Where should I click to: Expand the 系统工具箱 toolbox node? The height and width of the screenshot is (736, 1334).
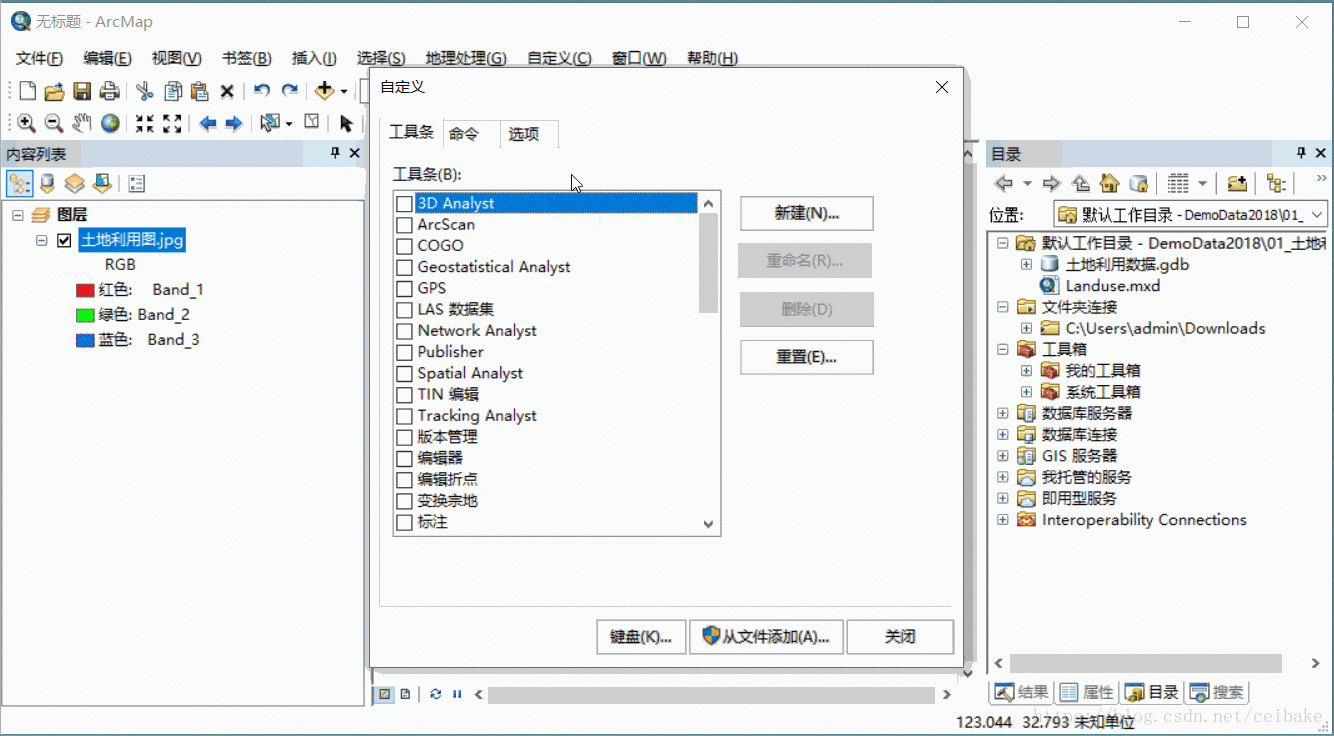click(x=1026, y=392)
